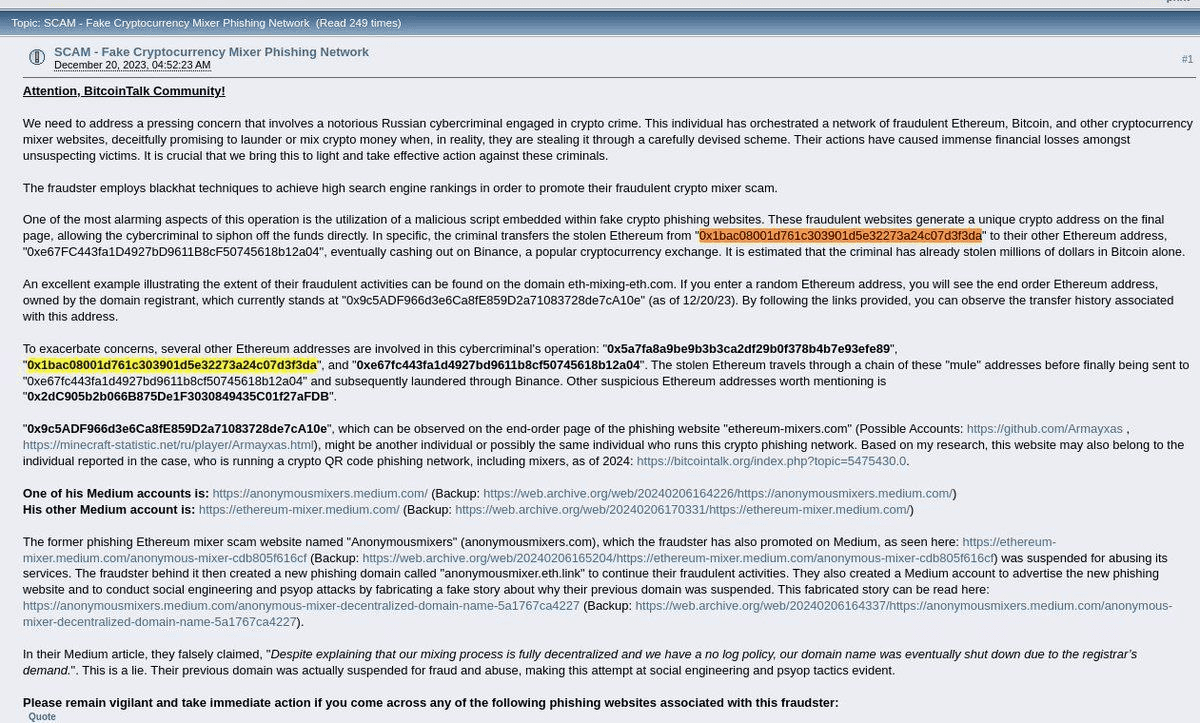The image size is (1200, 723).
Task: Open the post title link 'SCAM - Fake Cryptocurrency Mixer Phishing Network'
Action: point(211,52)
